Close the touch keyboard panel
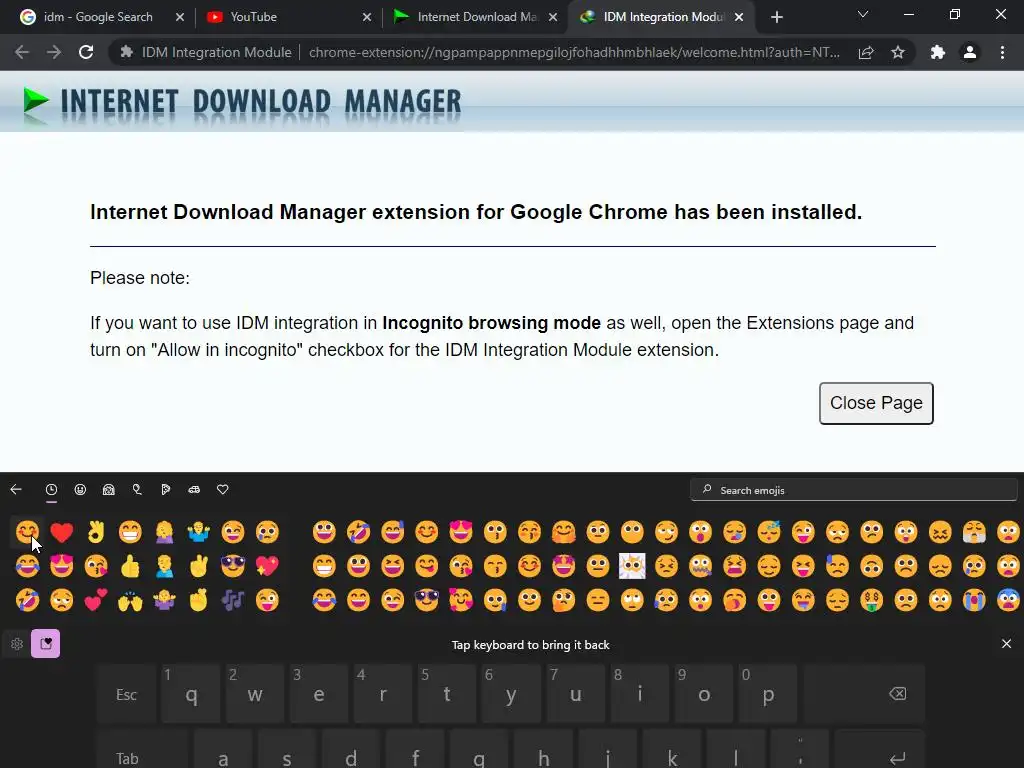This screenshot has width=1024, height=768. point(1006,644)
